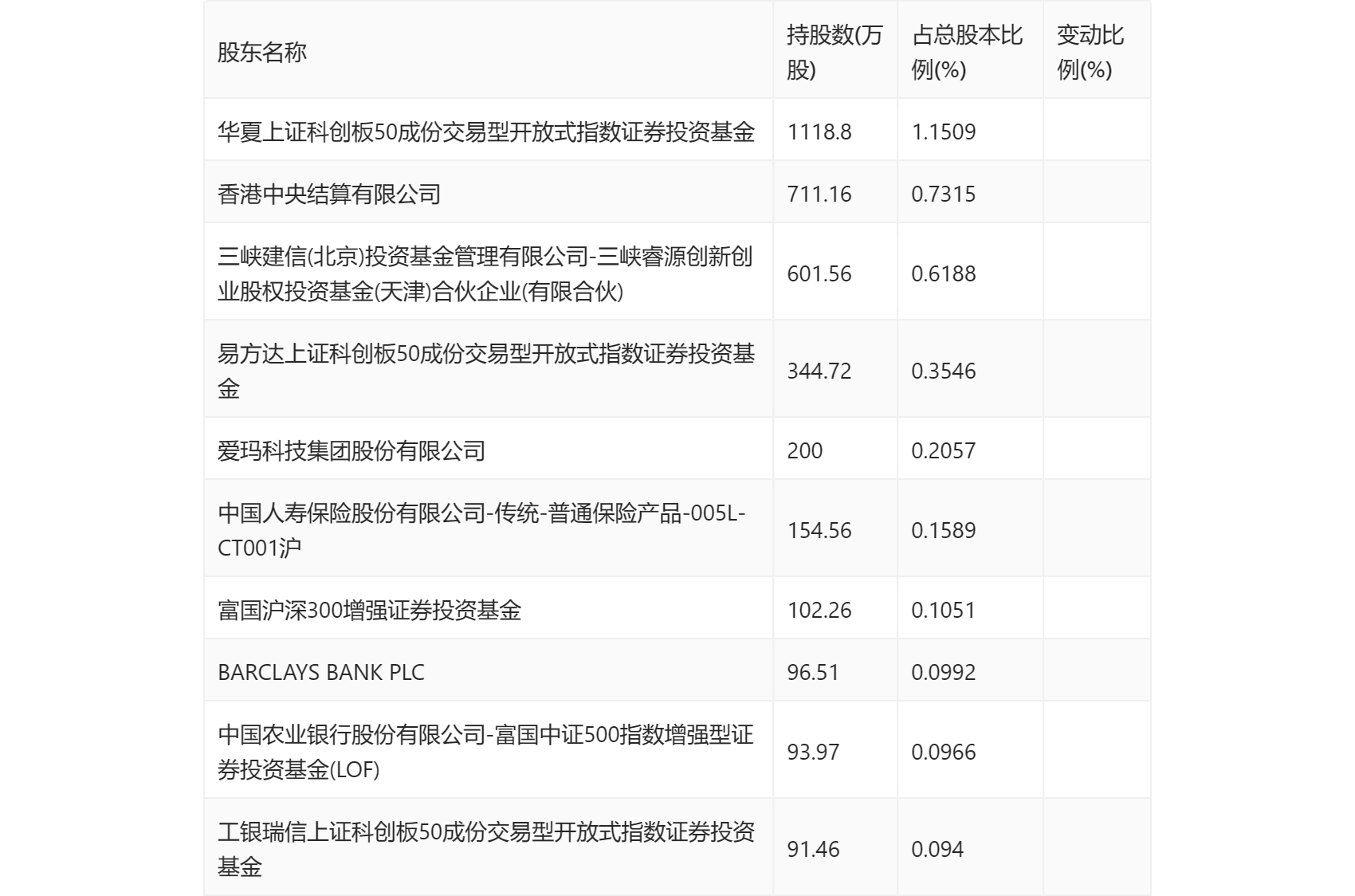The width and height of the screenshot is (1355, 896).
Task: Click shareholding value 601.56
Action: click(x=819, y=273)
